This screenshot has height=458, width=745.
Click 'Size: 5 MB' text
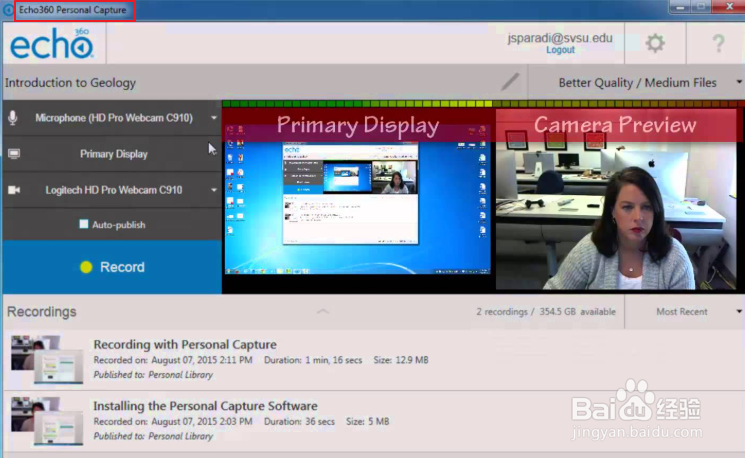click(367, 421)
